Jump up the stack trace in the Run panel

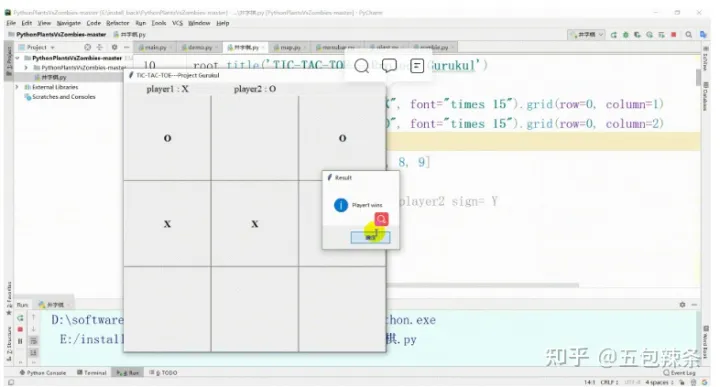pyautogui.click(x=33, y=318)
